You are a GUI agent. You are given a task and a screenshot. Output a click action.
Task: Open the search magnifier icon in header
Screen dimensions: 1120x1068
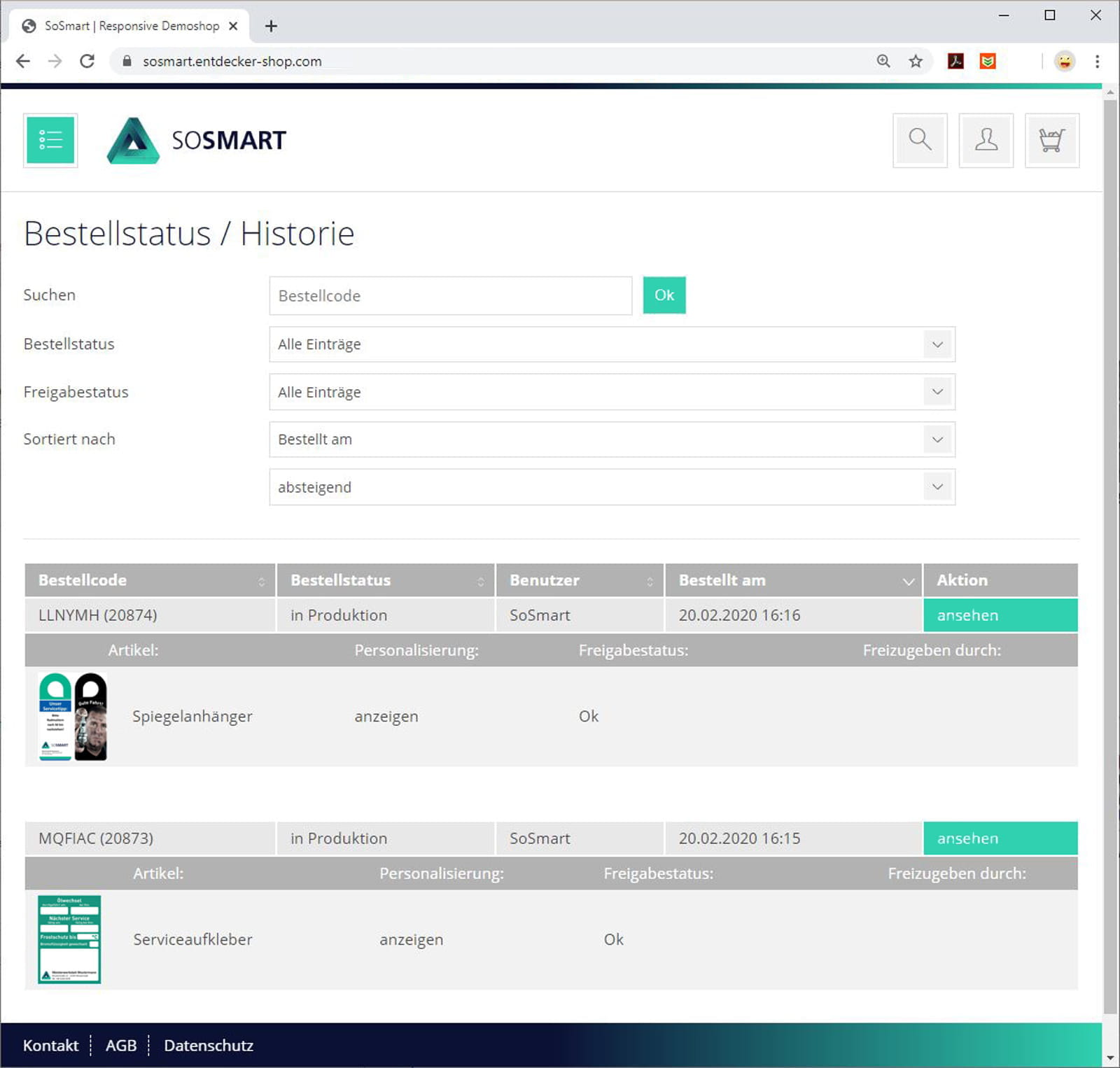(x=919, y=140)
